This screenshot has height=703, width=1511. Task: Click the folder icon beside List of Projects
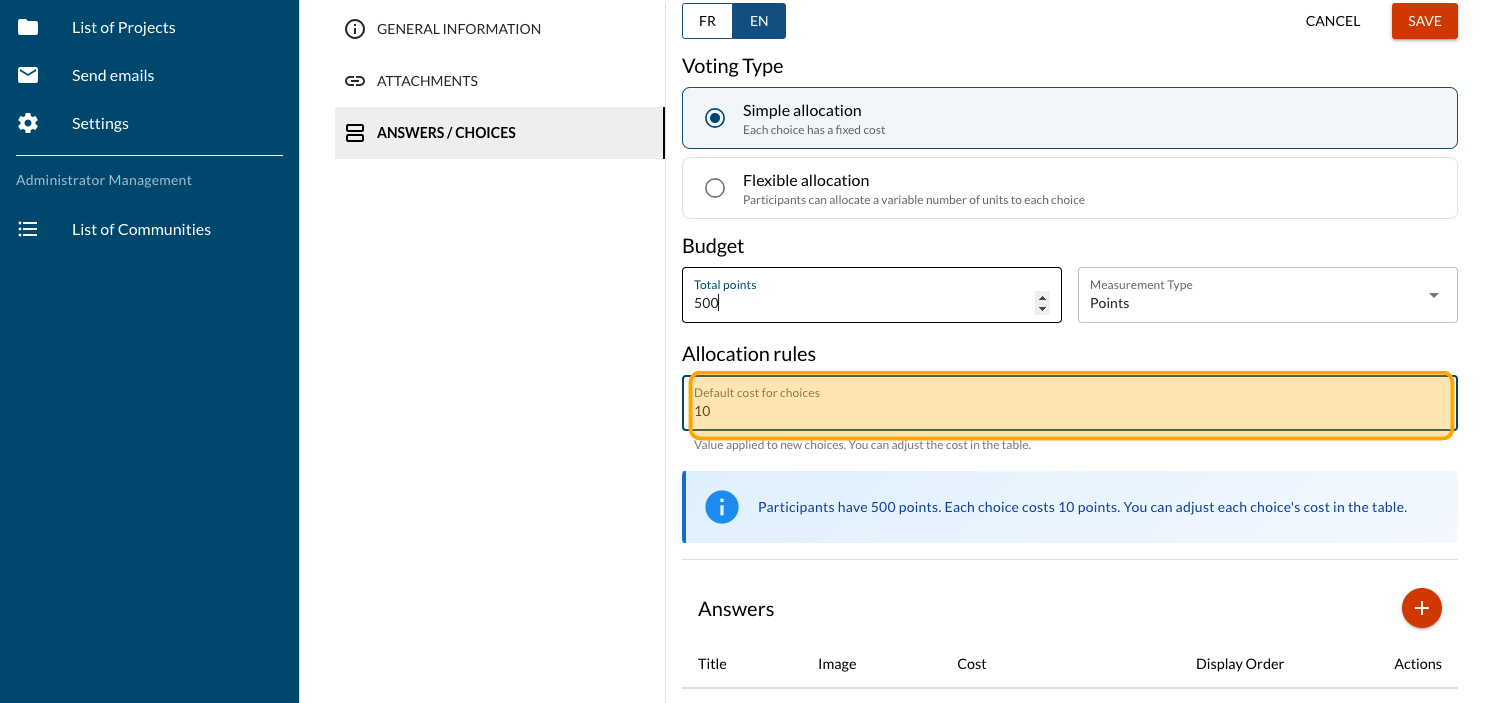[x=28, y=27]
